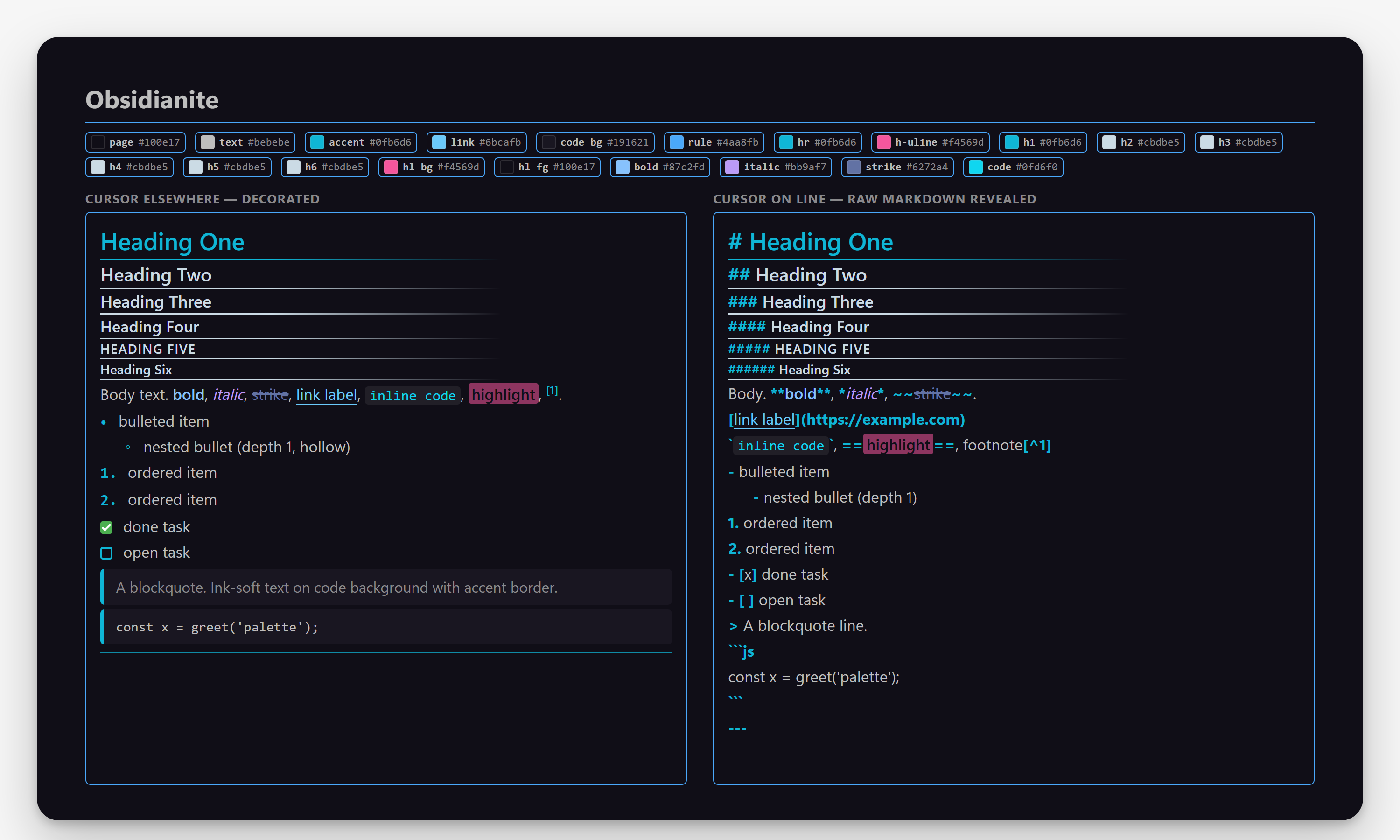Click Heading One in decorated pane
The height and width of the screenshot is (840, 1400).
tap(172, 242)
